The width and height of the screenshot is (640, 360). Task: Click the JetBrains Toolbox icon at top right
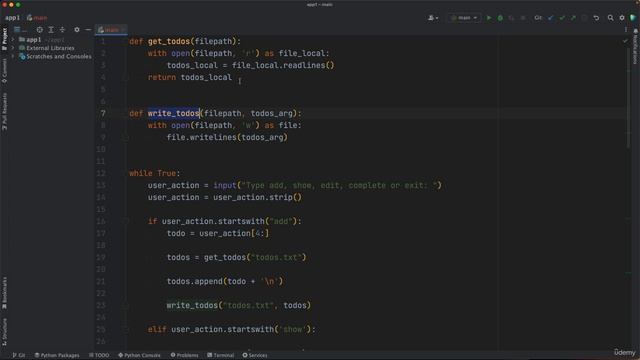point(633,18)
